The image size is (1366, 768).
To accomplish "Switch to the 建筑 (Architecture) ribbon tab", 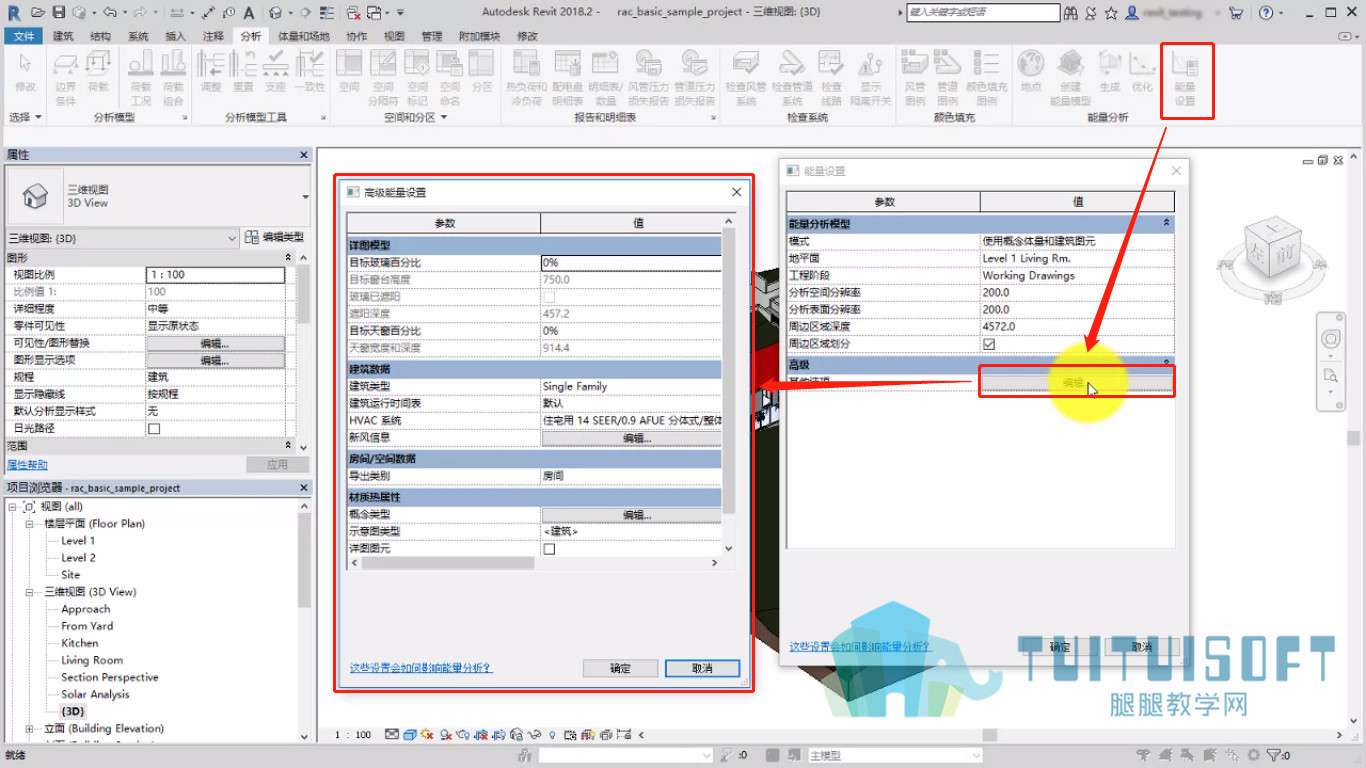I will [63, 36].
